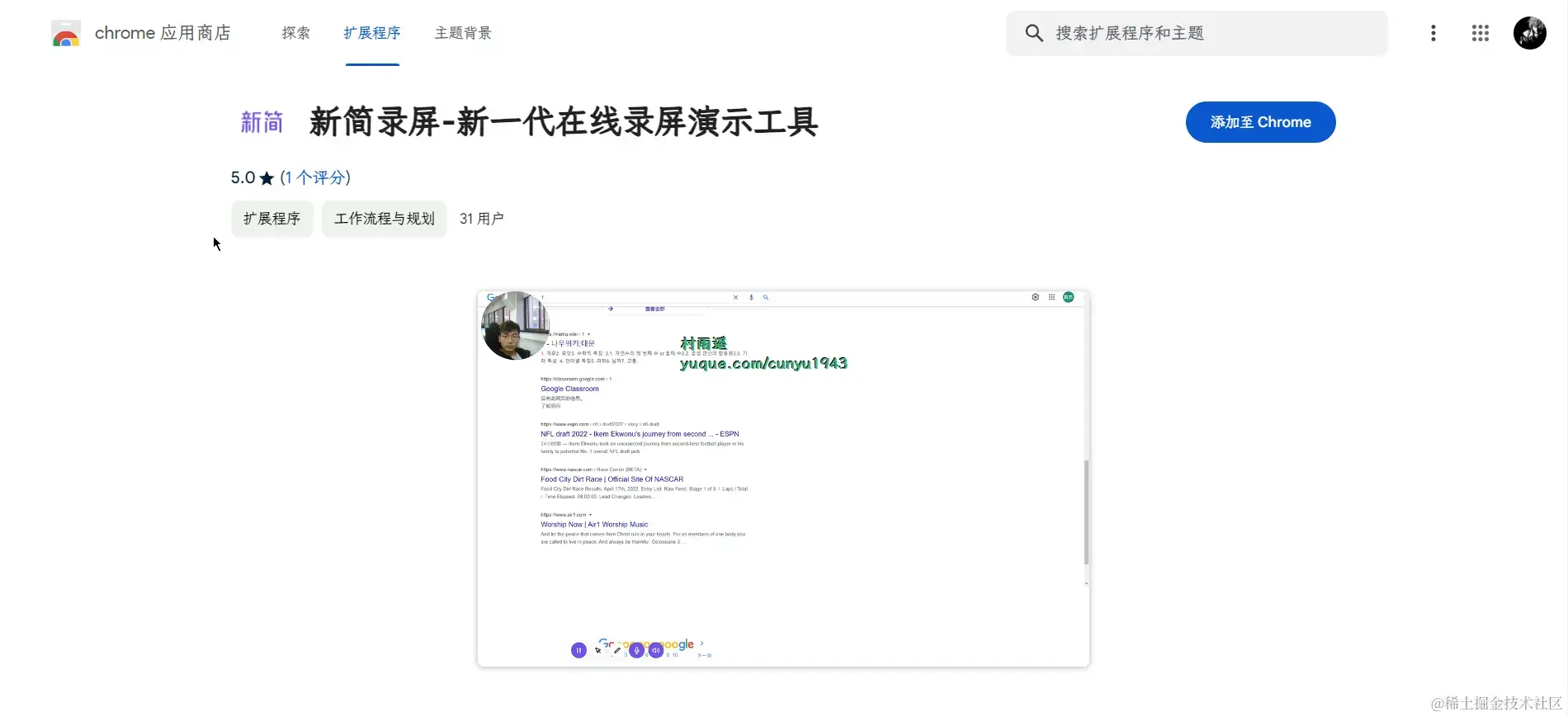Click the extension title 新简录屏-新一代在线录屏演示工具
Screen dimensions: 1568x717
pos(564,122)
